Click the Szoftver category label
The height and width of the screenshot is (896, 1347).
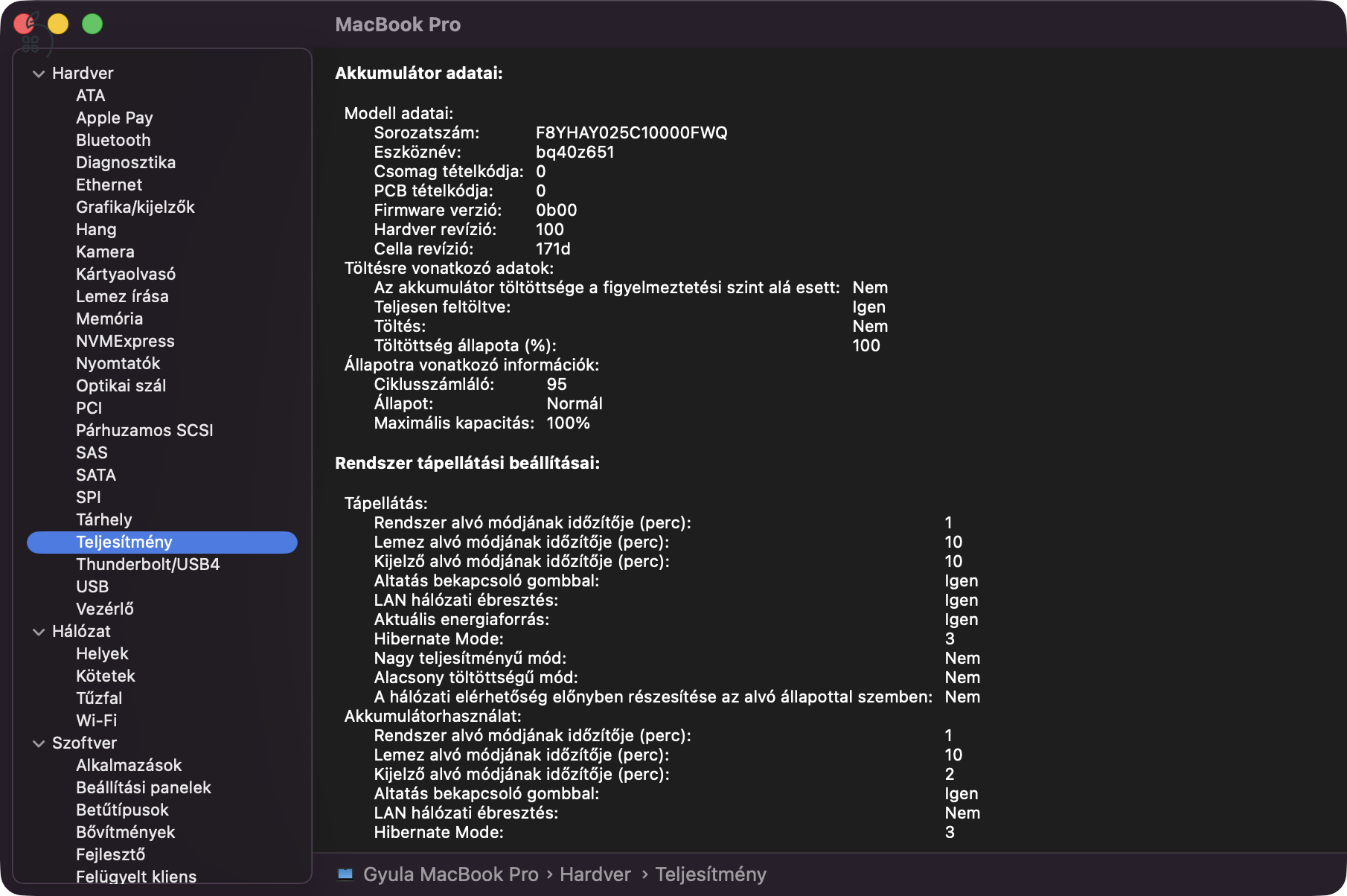tap(84, 743)
